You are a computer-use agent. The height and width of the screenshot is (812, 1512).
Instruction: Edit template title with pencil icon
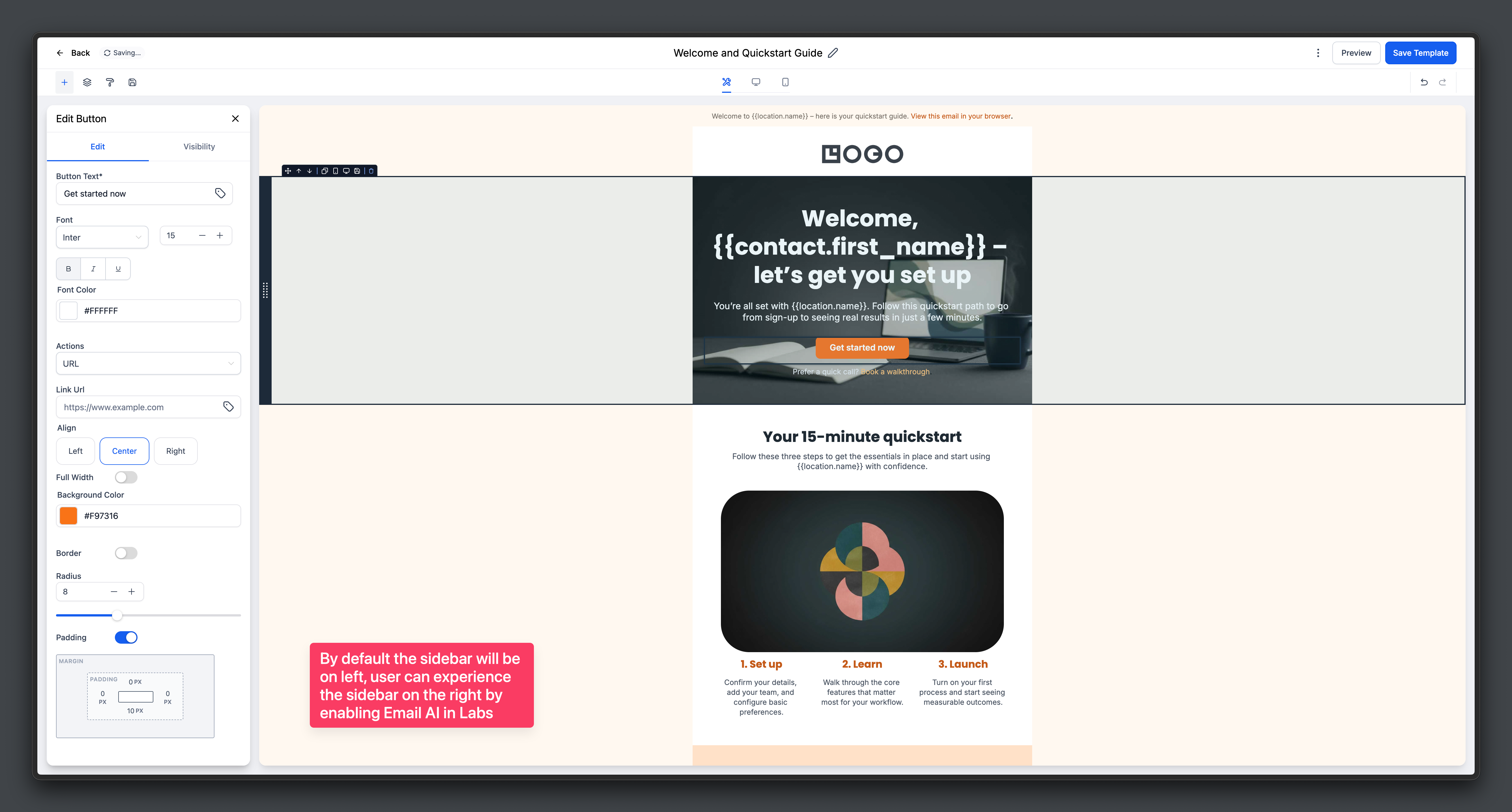(833, 53)
